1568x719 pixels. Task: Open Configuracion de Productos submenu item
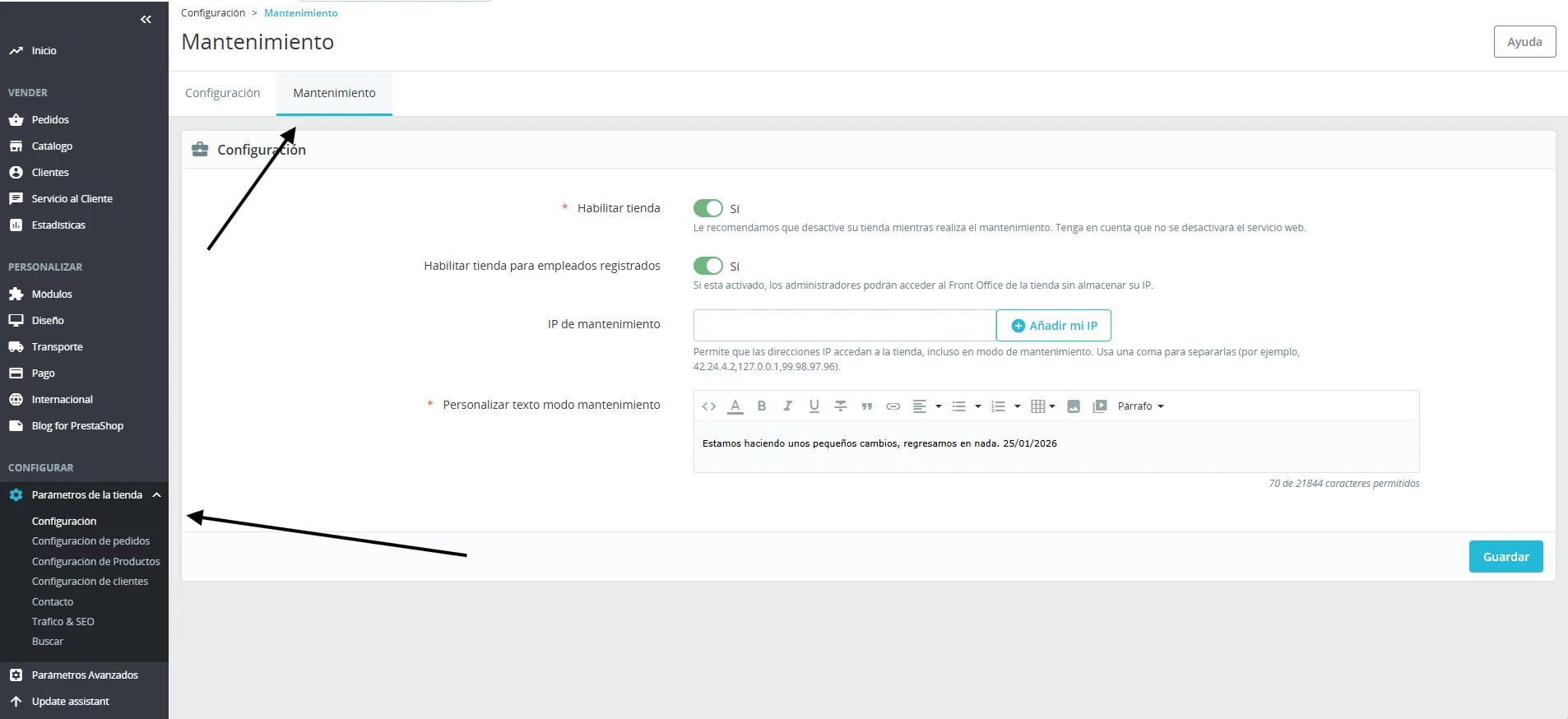click(x=95, y=562)
